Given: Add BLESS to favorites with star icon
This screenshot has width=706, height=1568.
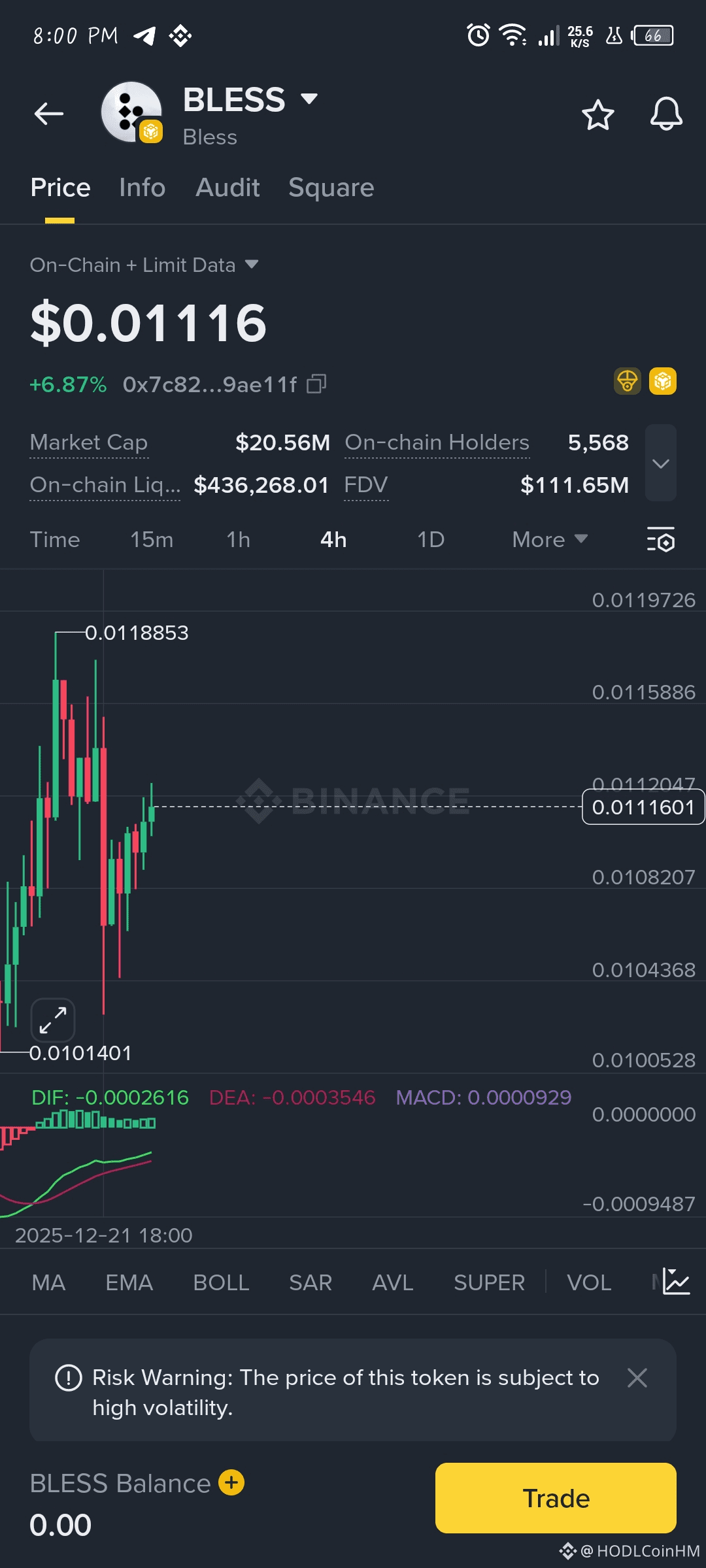Looking at the screenshot, I should [597, 115].
